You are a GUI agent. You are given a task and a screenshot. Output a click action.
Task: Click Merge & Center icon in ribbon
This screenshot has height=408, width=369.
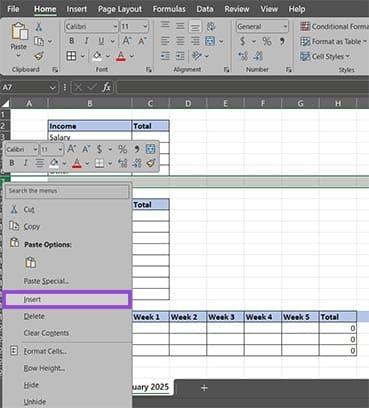210,41
